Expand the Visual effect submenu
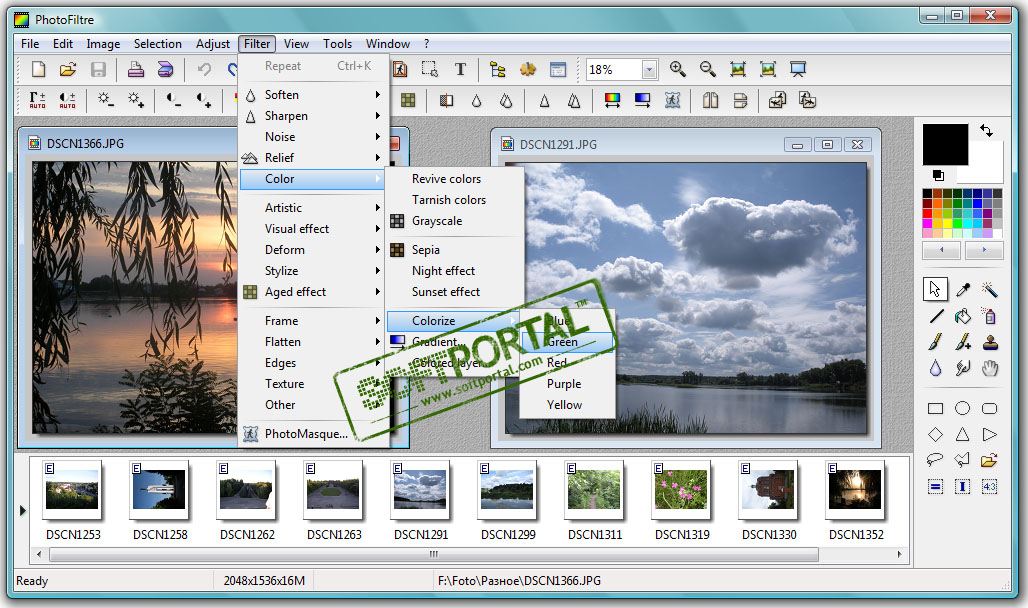This screenshot has width=1028, height=608. tap(313, 229)
